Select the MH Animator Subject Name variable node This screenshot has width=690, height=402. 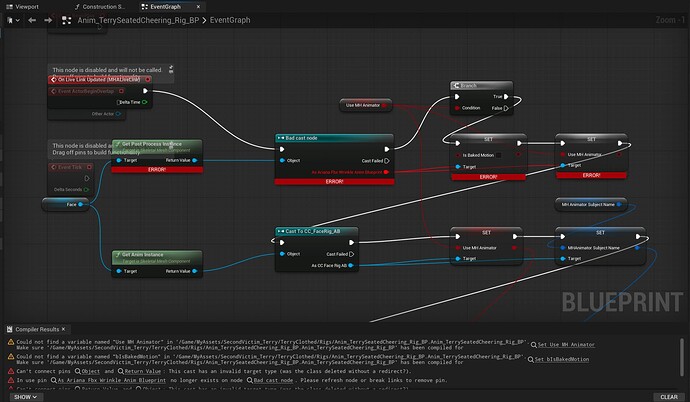point(591,205)
